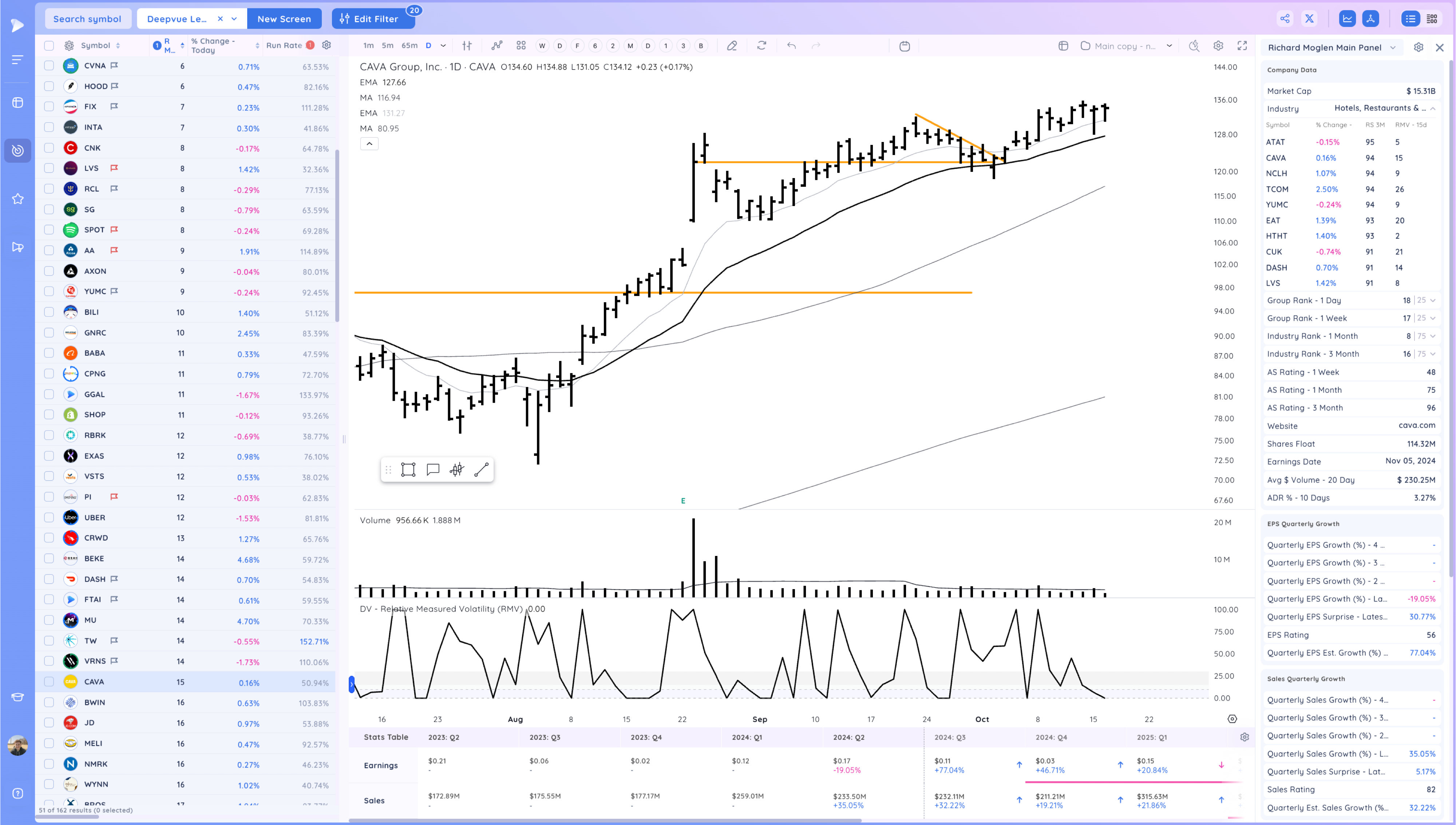Viewport: 1456px width, 825px height.
Task: Click the Search symbol input field
Action: [87, 19]
